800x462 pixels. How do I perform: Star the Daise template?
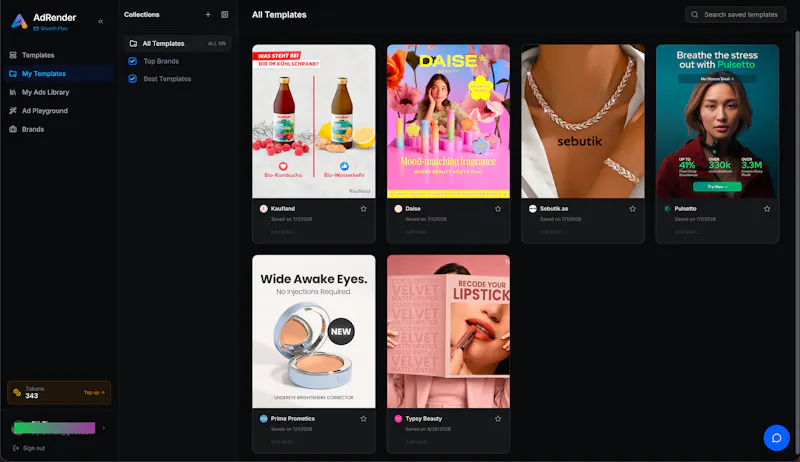pos(498,209)
